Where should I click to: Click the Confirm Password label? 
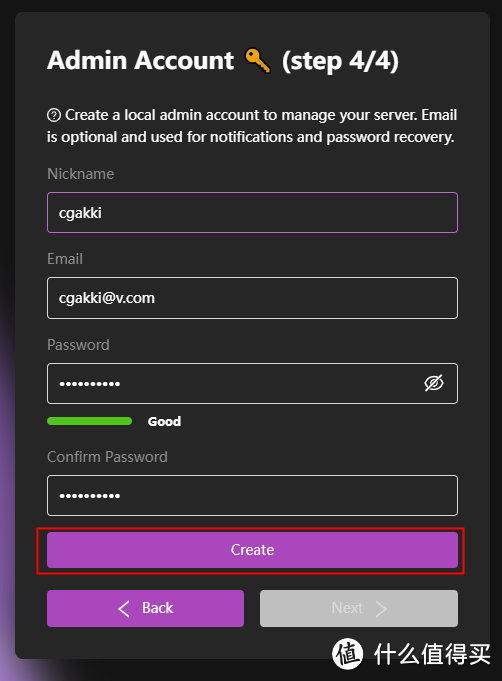pos(107,457)
